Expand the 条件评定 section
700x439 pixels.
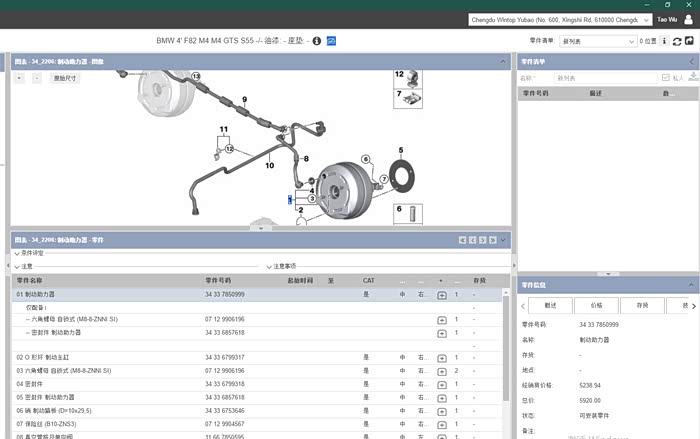31,254
